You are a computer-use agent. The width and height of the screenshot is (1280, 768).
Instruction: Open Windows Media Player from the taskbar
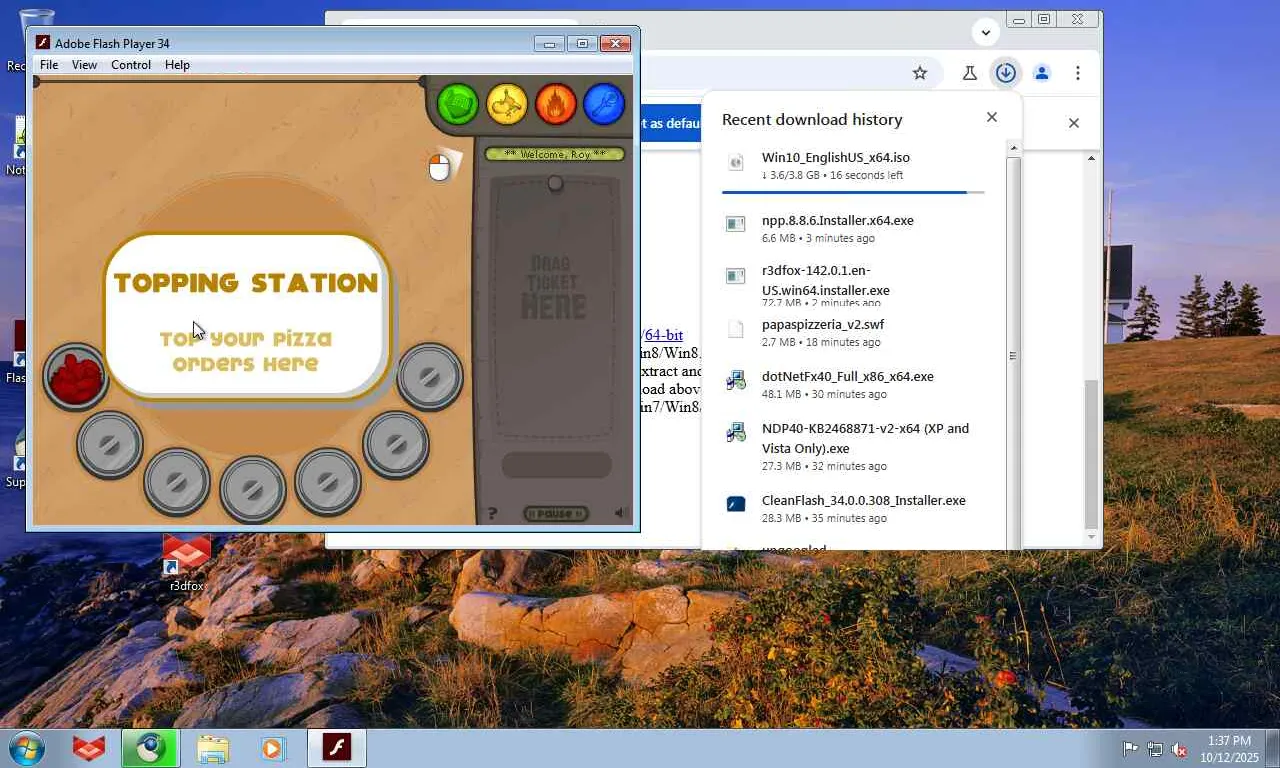(272, 748)
